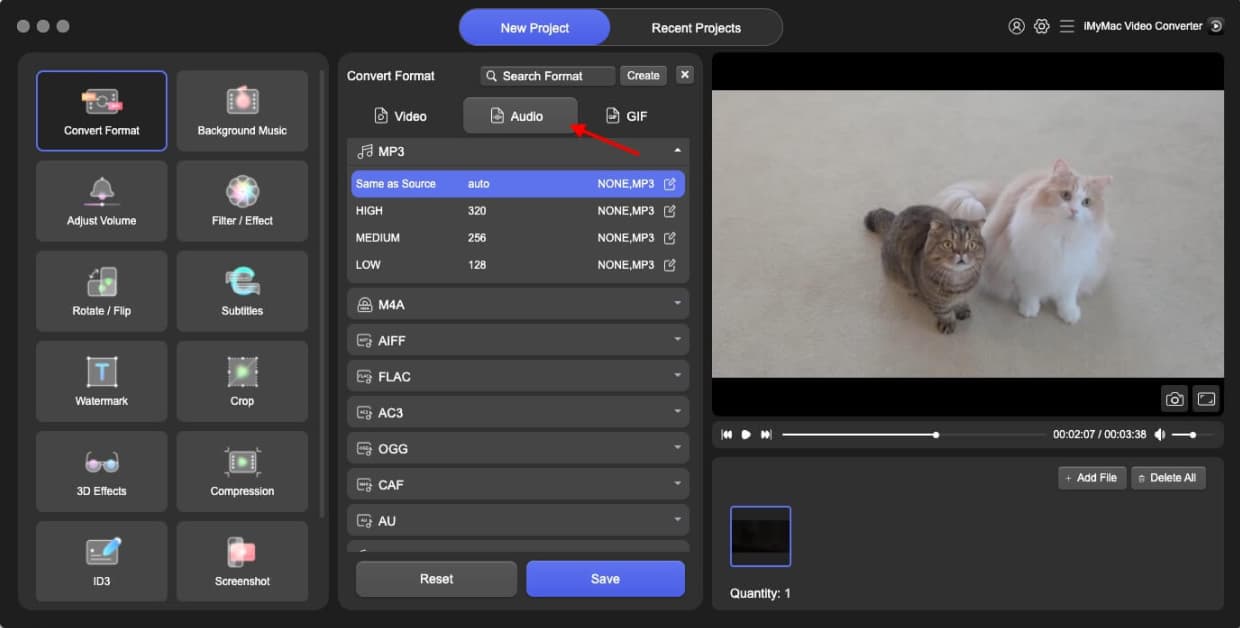Edit the MEDIUM 256 MP3 preset
Viewport: 1240px width, 628px height.
click(670, 238)
